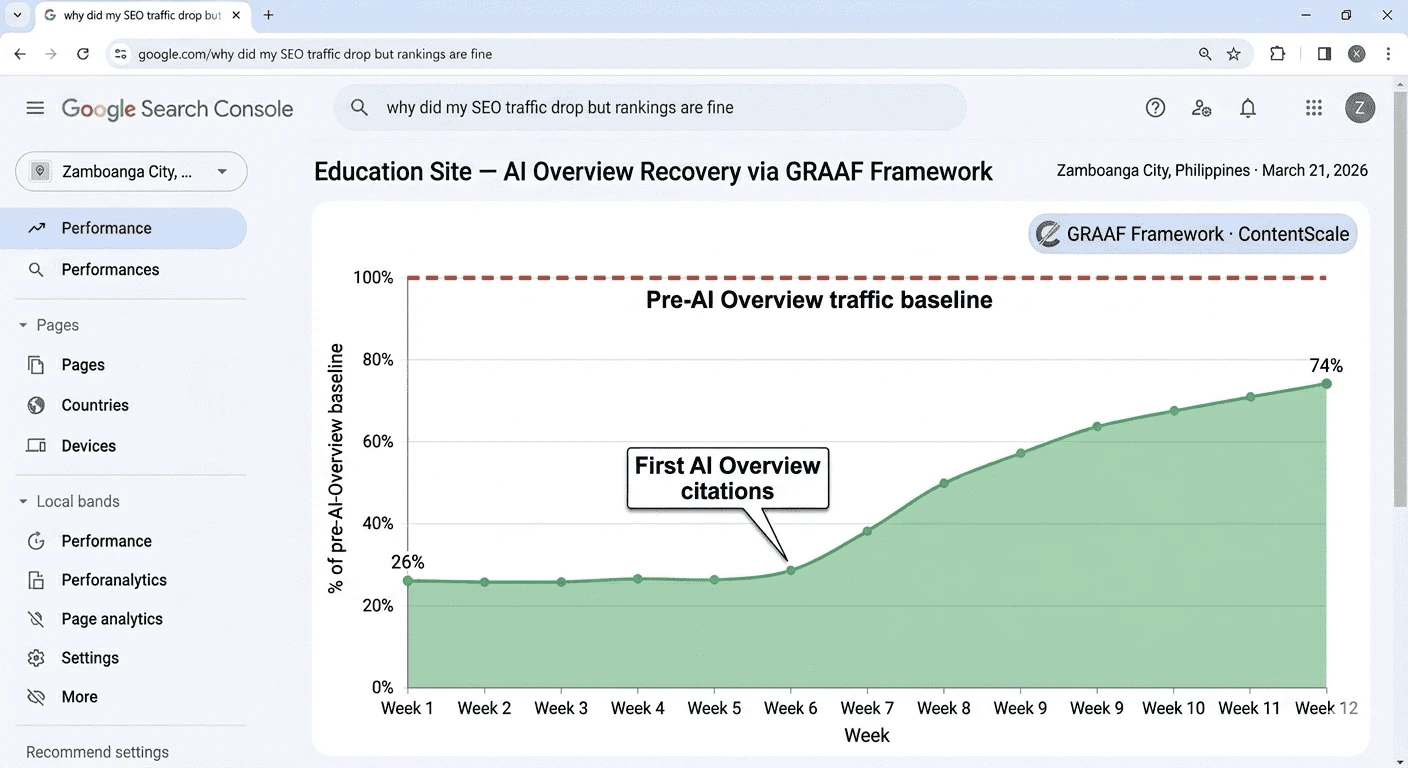1408x768 pixels.
Task: Open the browser extensions puzzle icon
Action: pyautogui.click(x=1277, y=53)
